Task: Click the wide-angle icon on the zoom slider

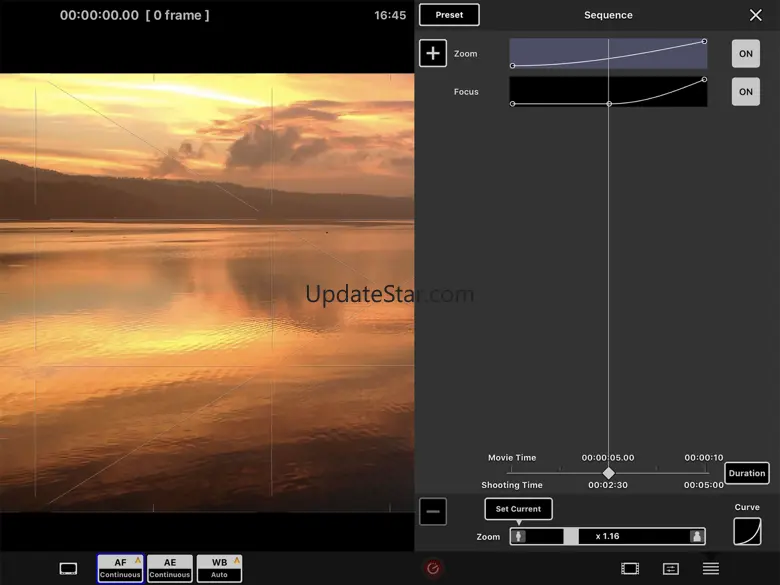Action: click(x=518, y=536)
